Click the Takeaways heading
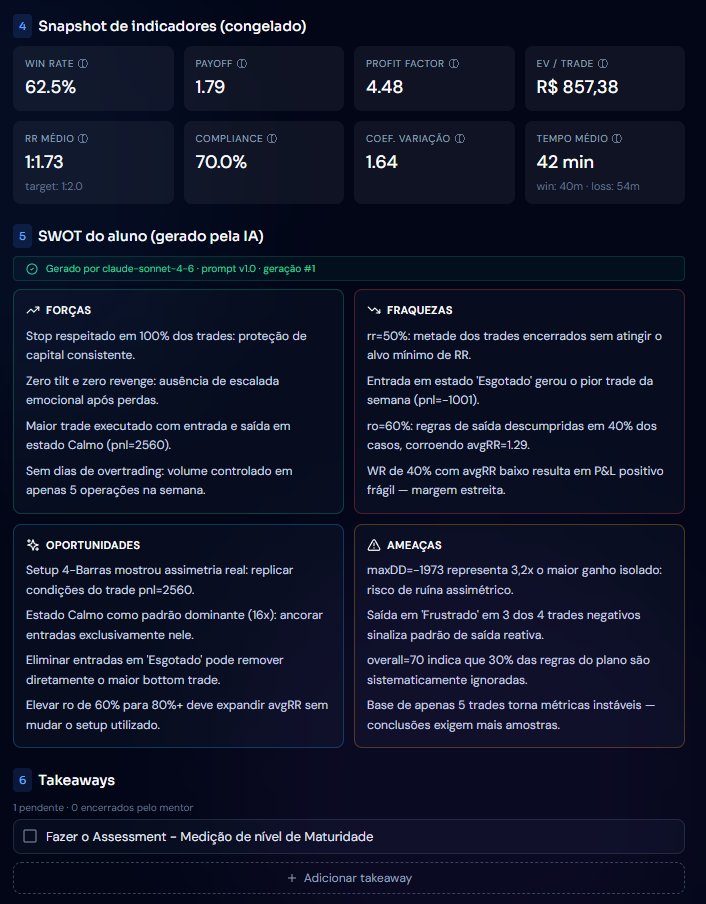706x904 pixels. (77, 780)
